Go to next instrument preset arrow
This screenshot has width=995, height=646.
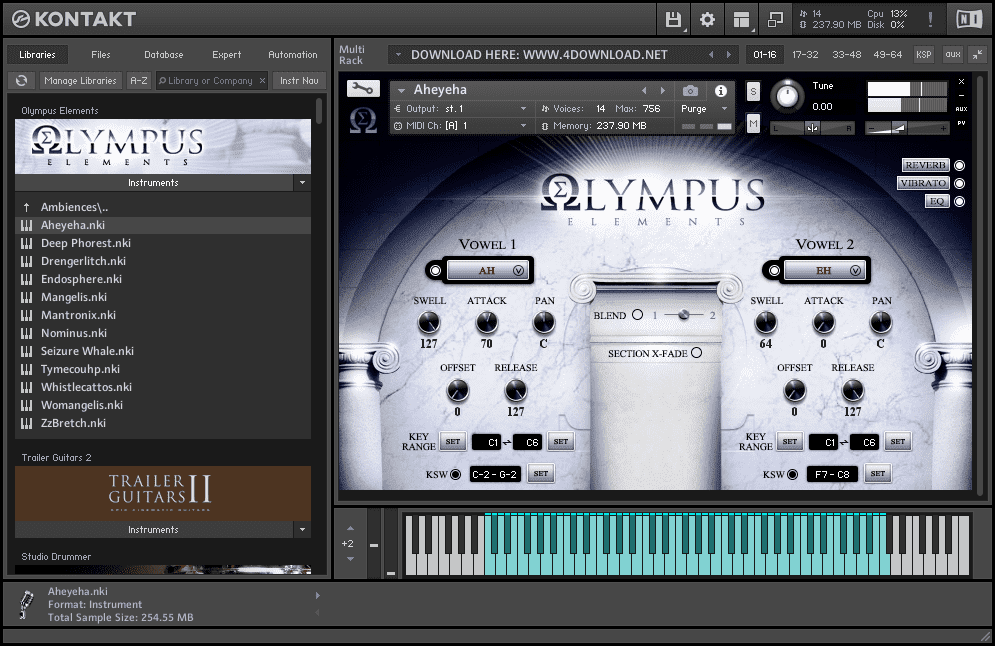[662, 91]
